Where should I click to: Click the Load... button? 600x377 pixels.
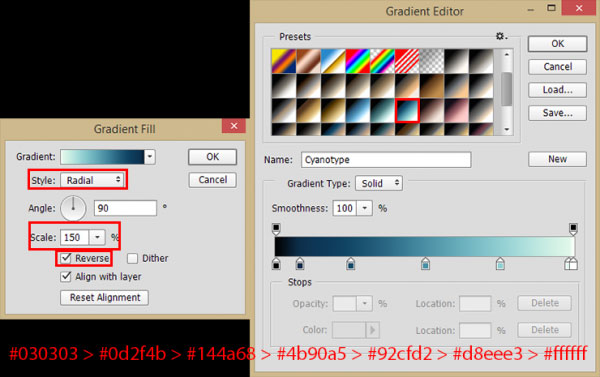click(x=558, y=90)
